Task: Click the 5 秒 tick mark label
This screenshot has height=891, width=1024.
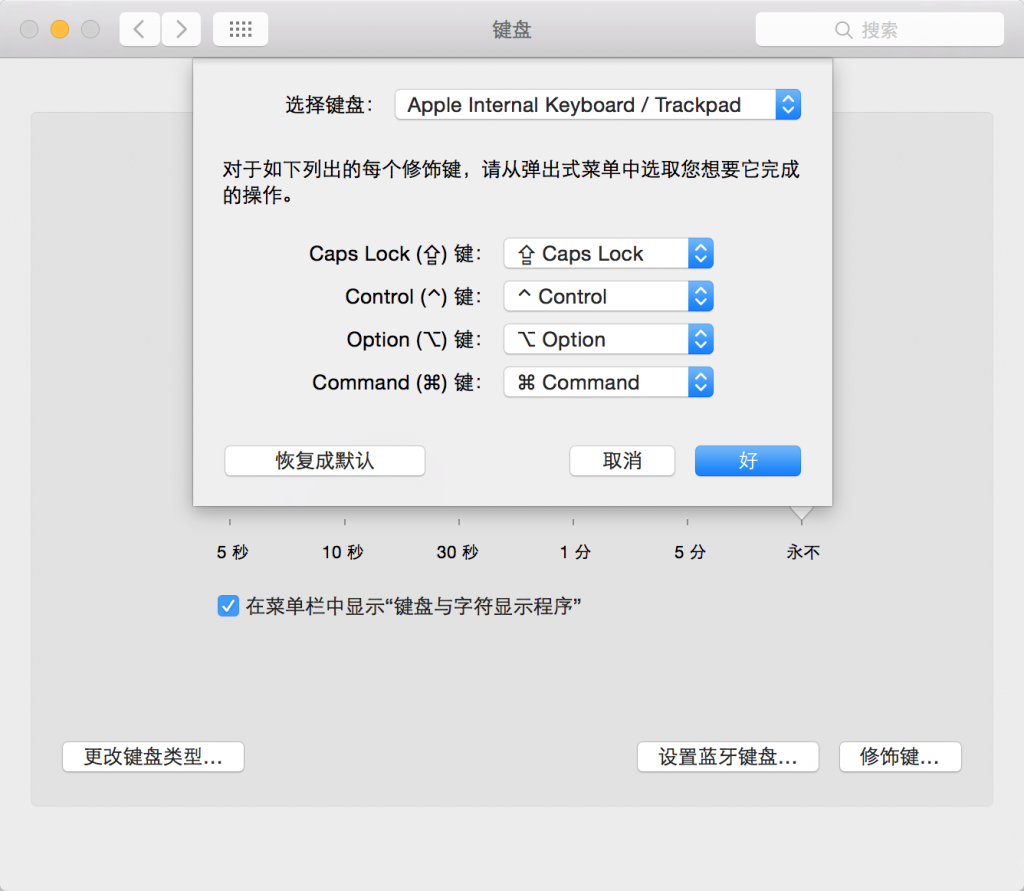Action: (232, 551)
